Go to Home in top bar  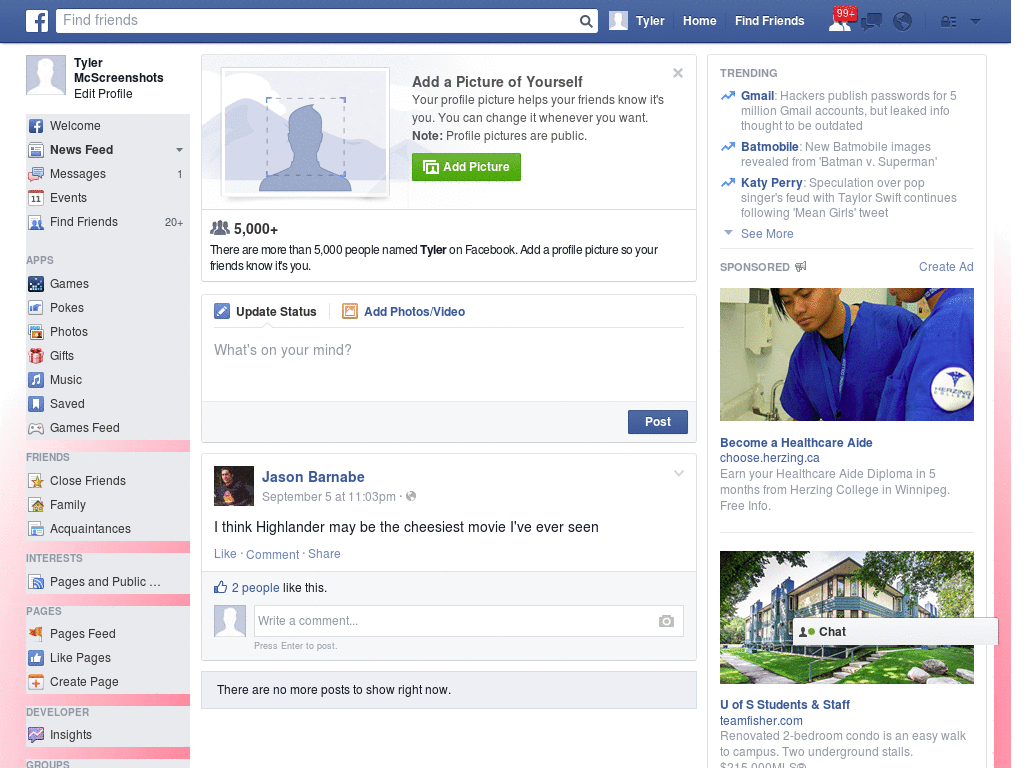pyautogui.click(x=699, y=21)
